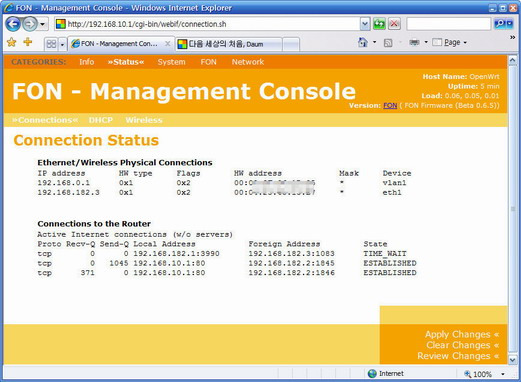This screenshot has height=382, width=521.
Task: Click the RSS feeds icon
Action: tap(388, 43)
